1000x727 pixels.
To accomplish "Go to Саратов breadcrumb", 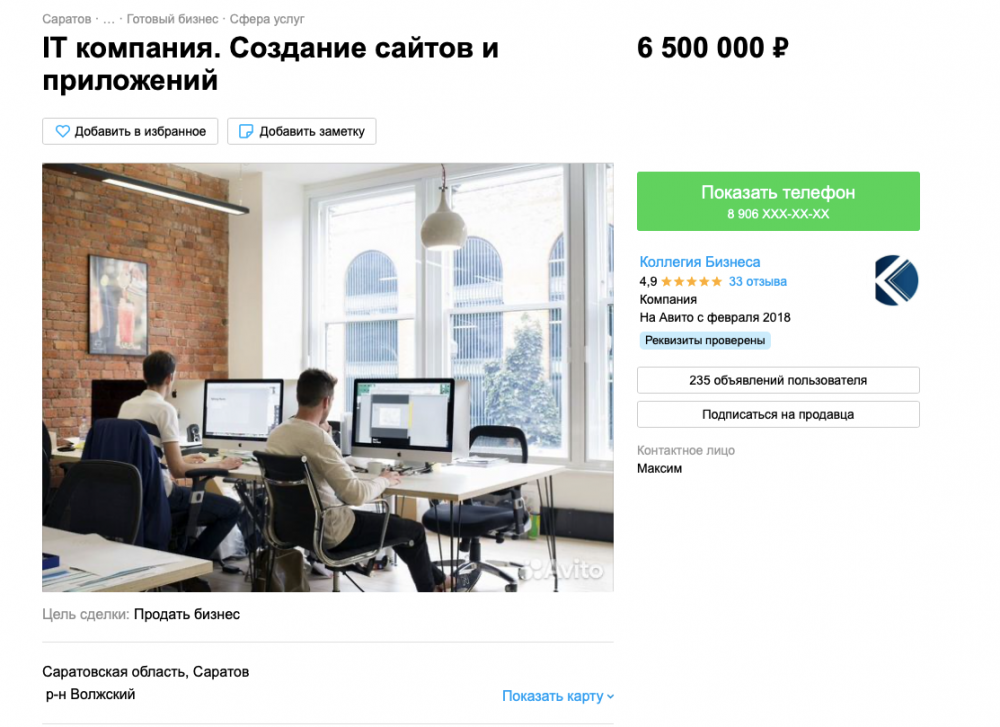I will 66,19.
